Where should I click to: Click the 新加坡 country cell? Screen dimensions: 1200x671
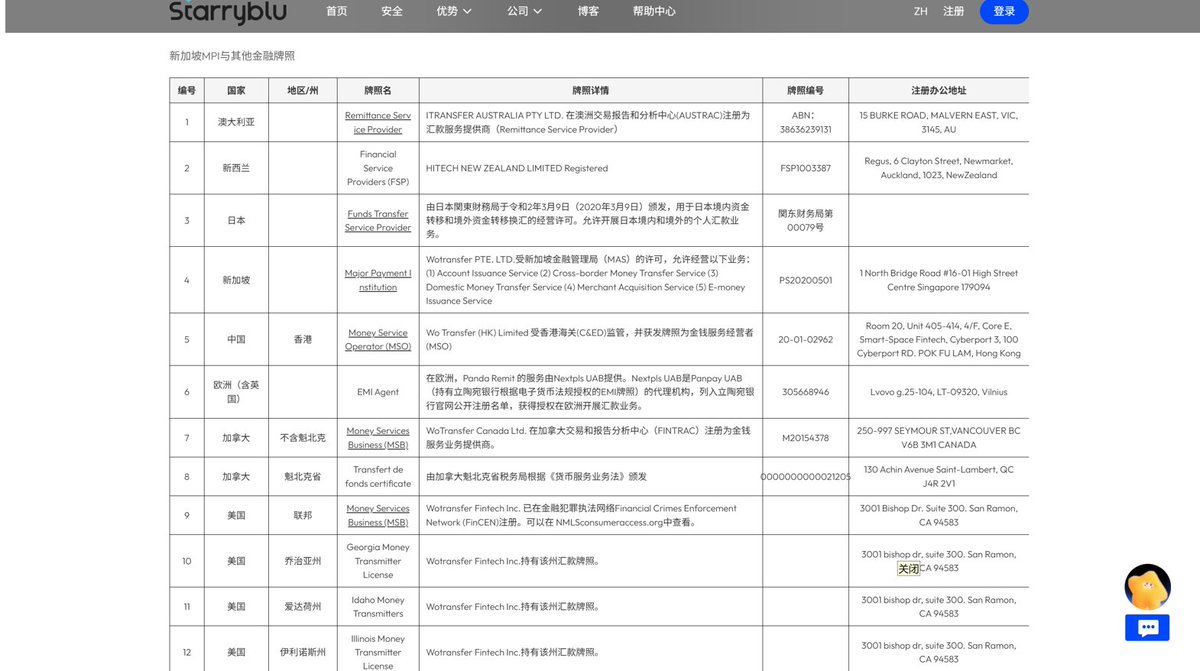236,280
